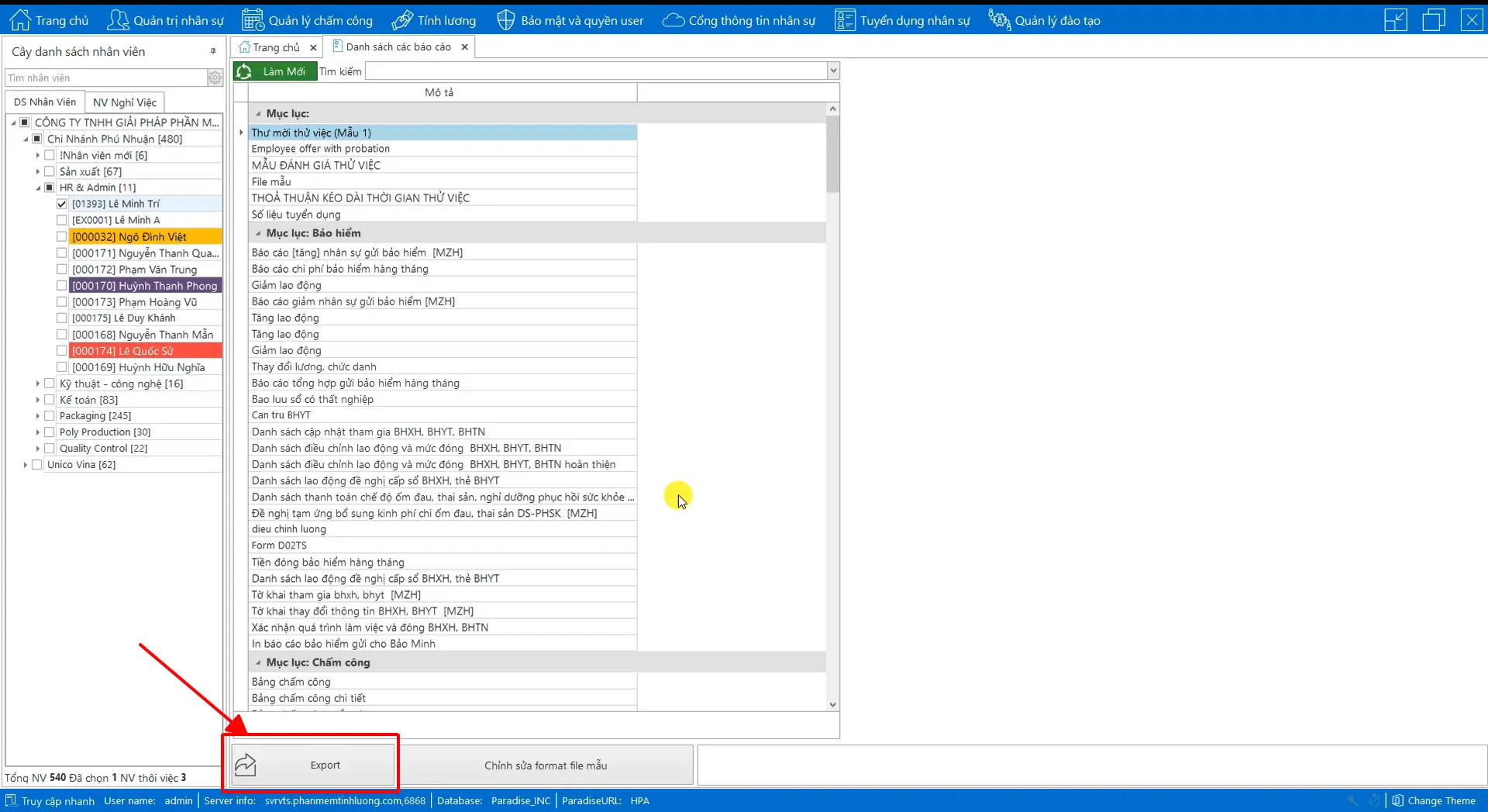Click the Tính lương pen icon
Viewport: 1488px width, 812px height.
click(x=402, y=20)
